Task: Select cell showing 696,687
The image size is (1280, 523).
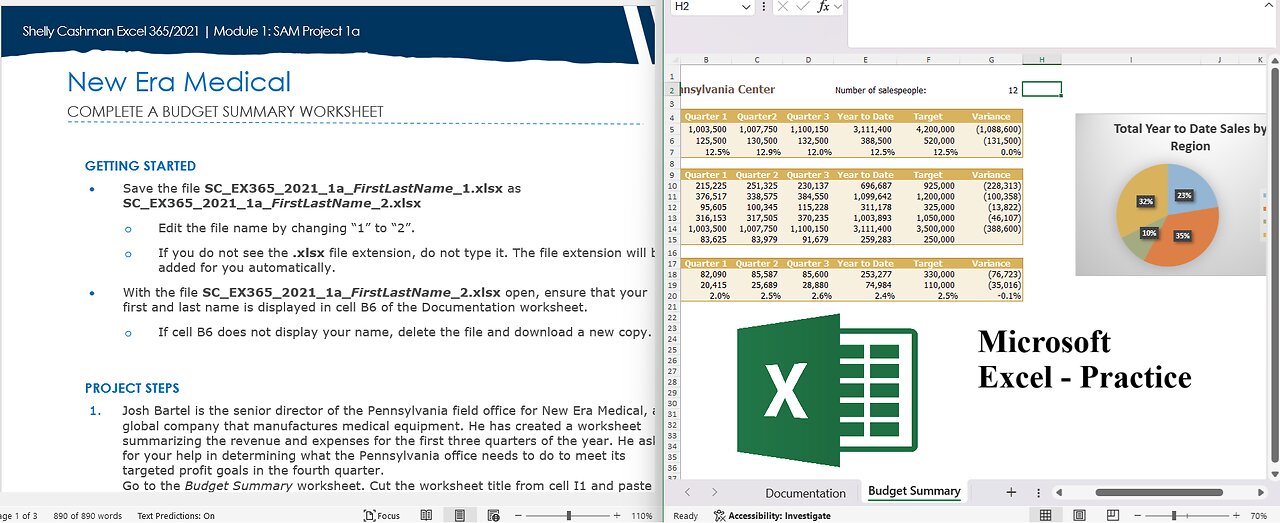Action: pyautogui.click(x=865, y=186)
